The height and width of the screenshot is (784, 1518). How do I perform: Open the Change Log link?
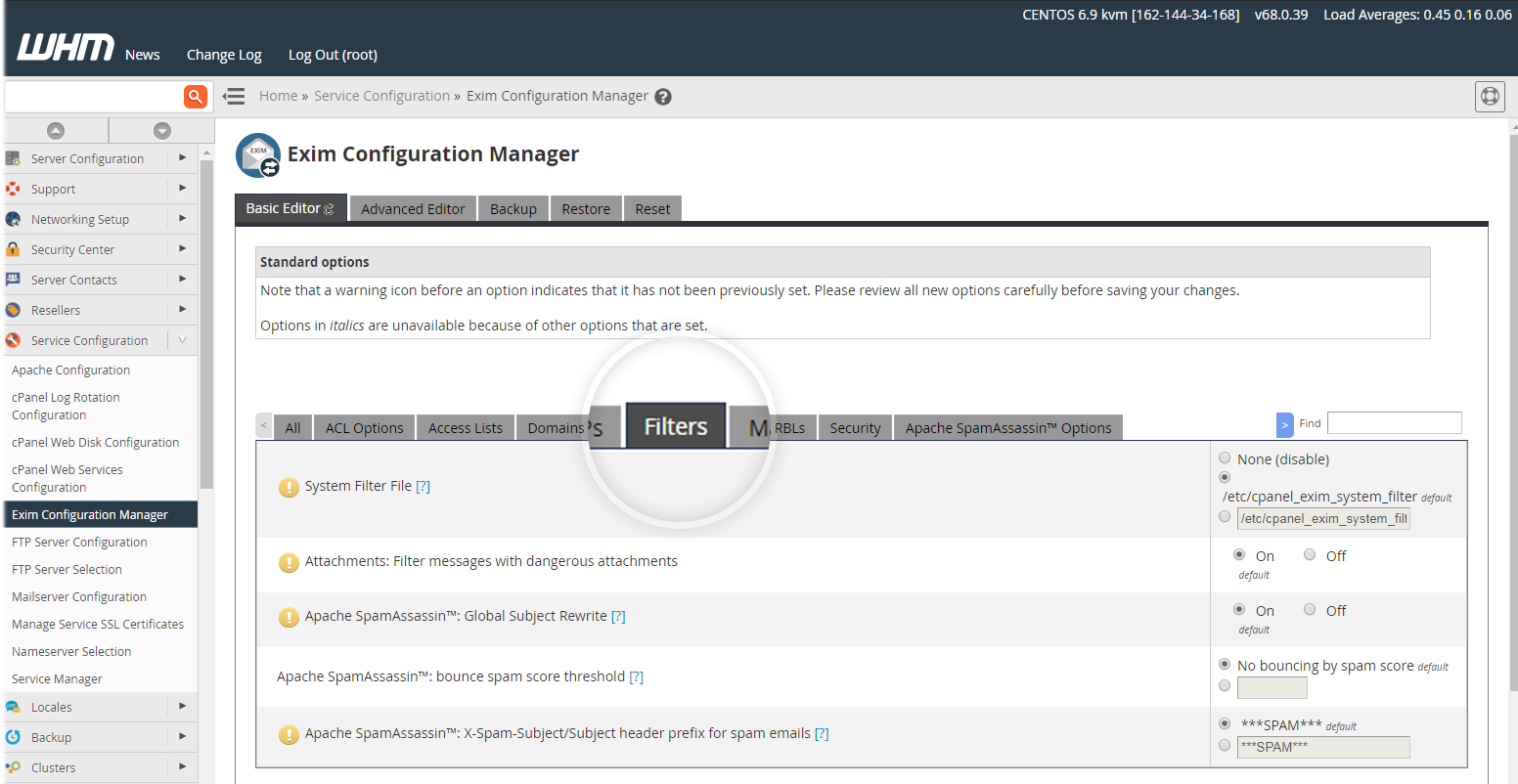pyautogui.click(x=224, y=55)
